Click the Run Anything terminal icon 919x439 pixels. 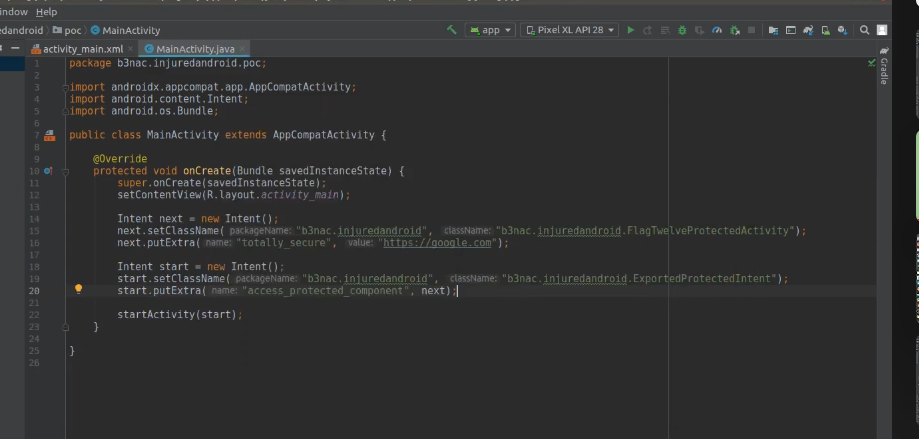click(791, 30)
